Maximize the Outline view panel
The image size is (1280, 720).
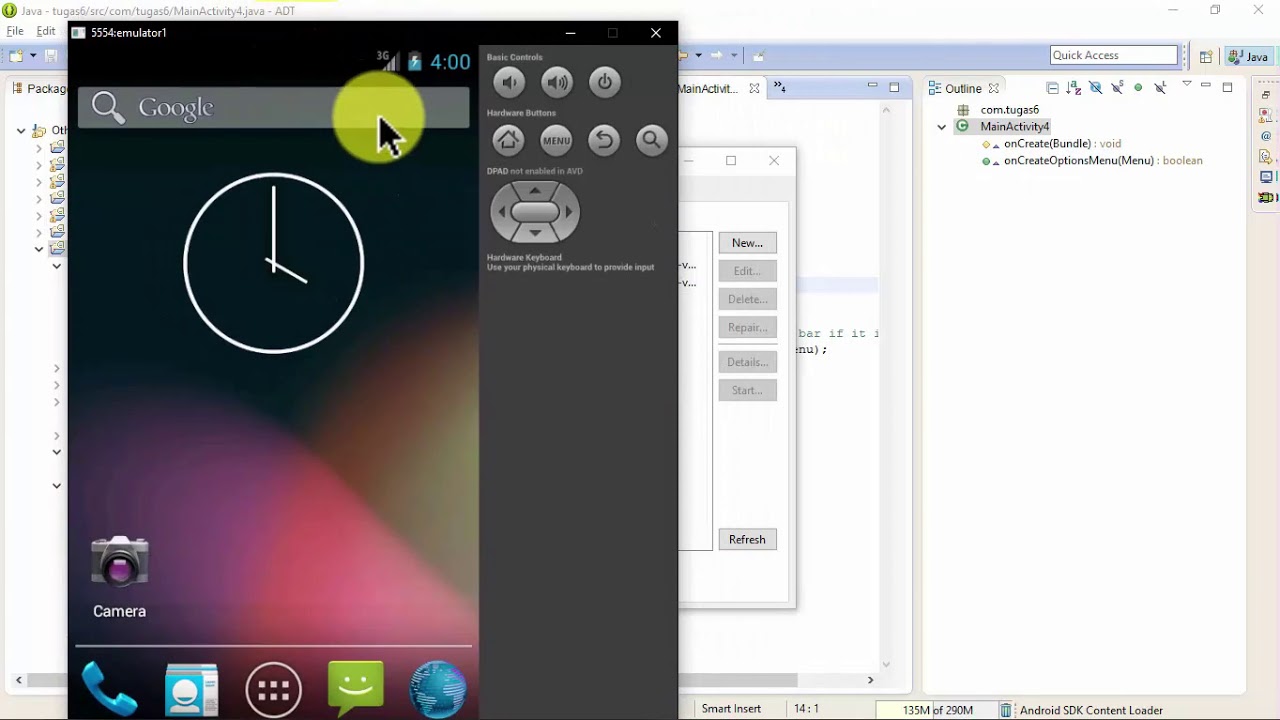(1227, 88)
